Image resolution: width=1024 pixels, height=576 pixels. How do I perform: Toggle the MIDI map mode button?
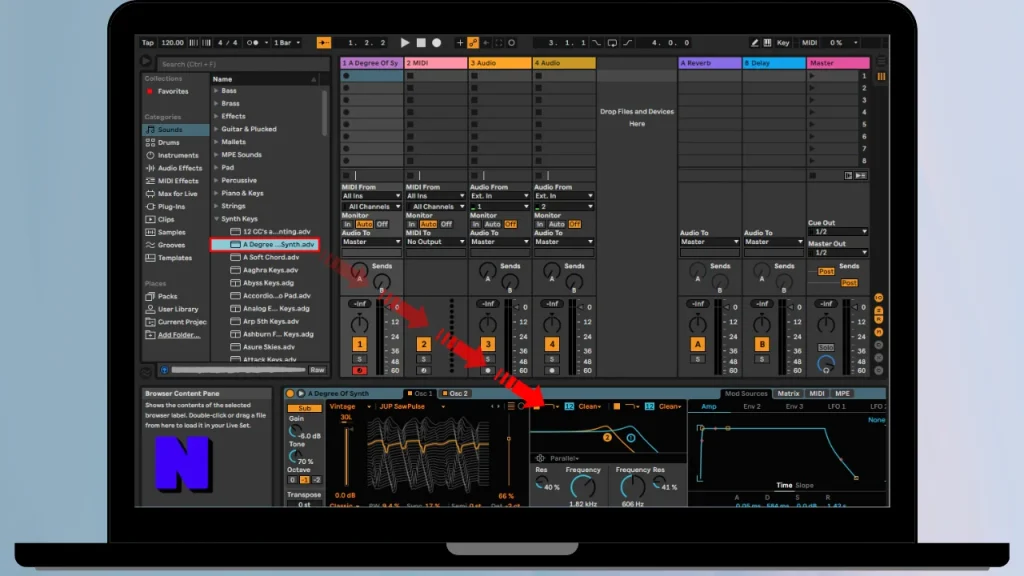pyautogui.click(x=809, y=42)
